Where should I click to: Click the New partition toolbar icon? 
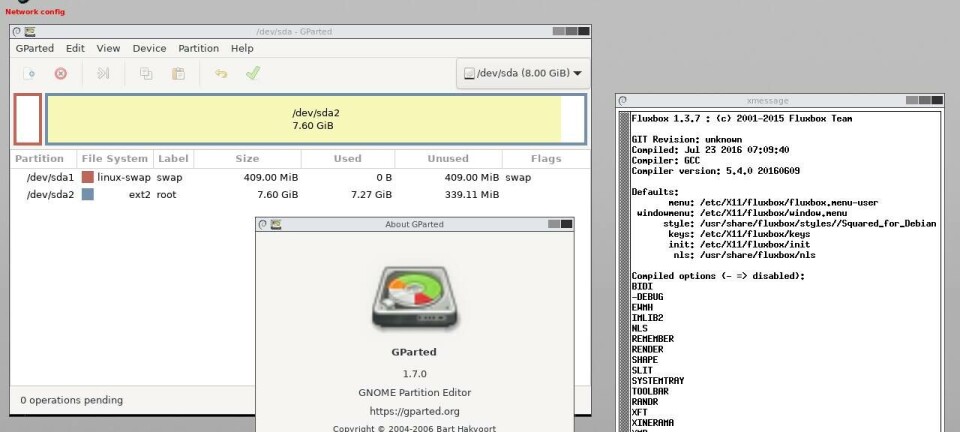pos(29,74)
